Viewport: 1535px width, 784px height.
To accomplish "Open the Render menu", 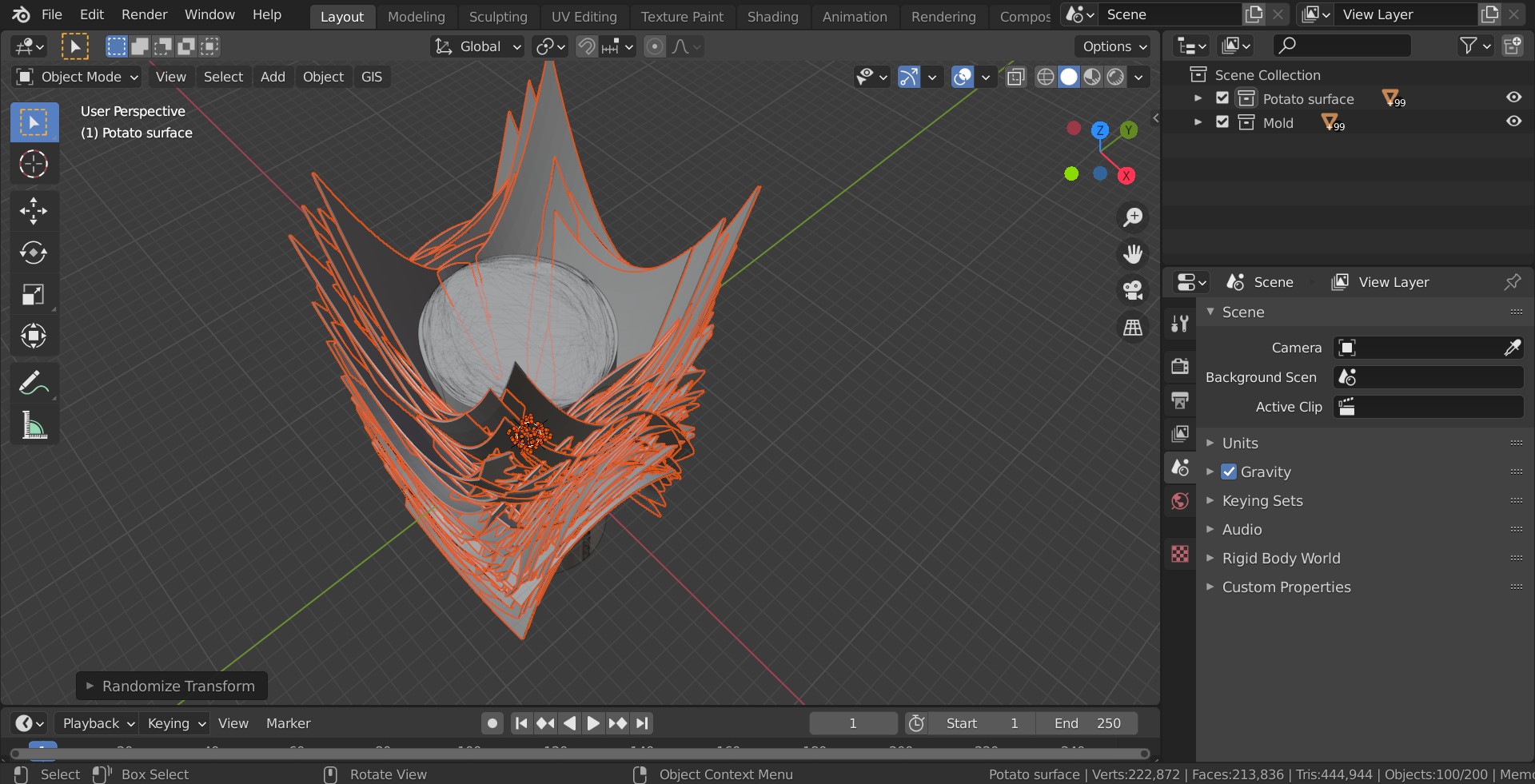I will (144, 14).
